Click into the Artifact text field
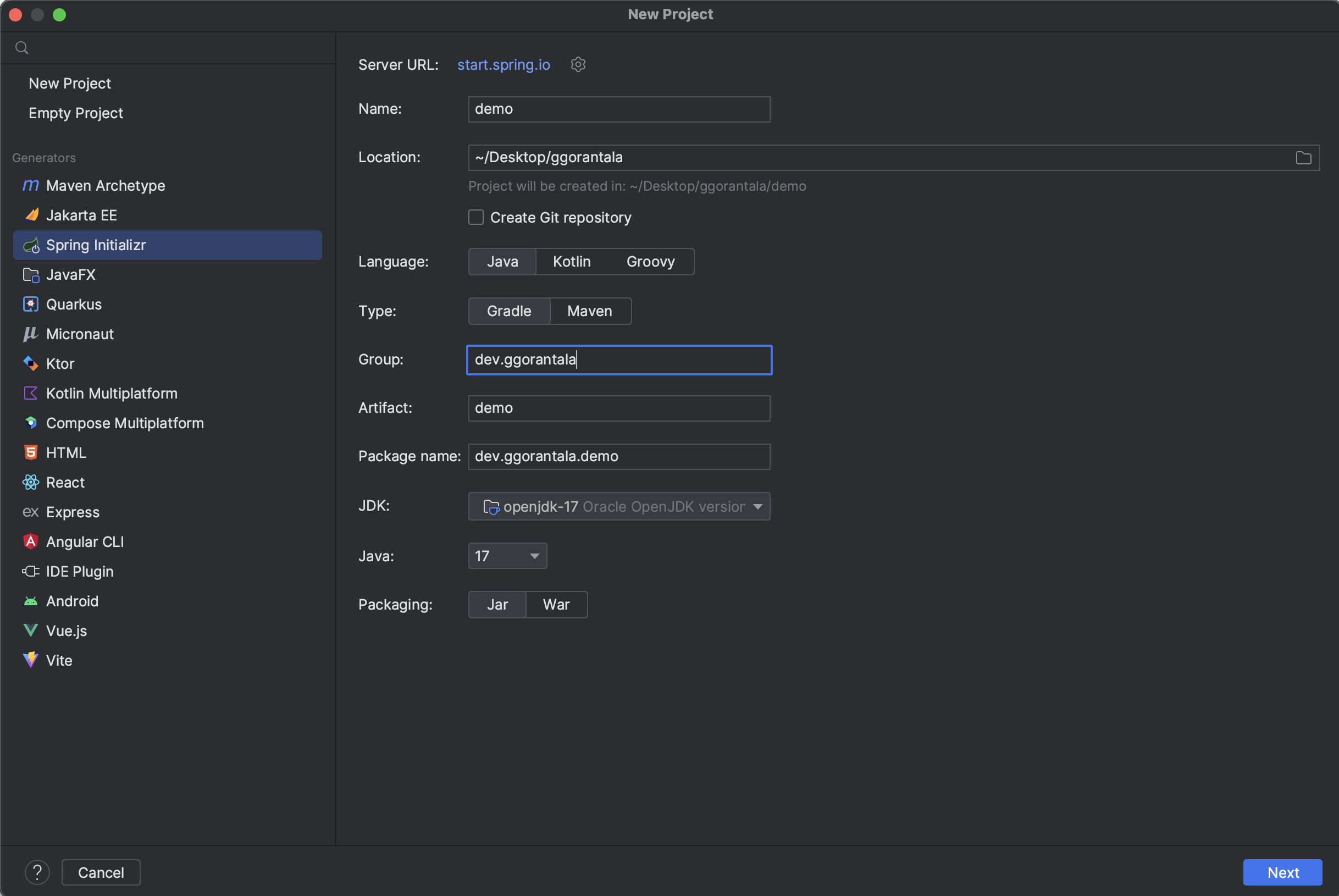The width and height of the screenshot is (1339, 896). pyautogui.click(x=619, y=408)
